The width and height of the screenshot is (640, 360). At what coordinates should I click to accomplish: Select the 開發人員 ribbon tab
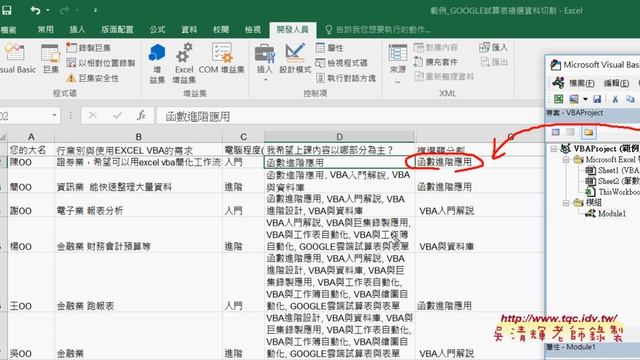point(293,29)
